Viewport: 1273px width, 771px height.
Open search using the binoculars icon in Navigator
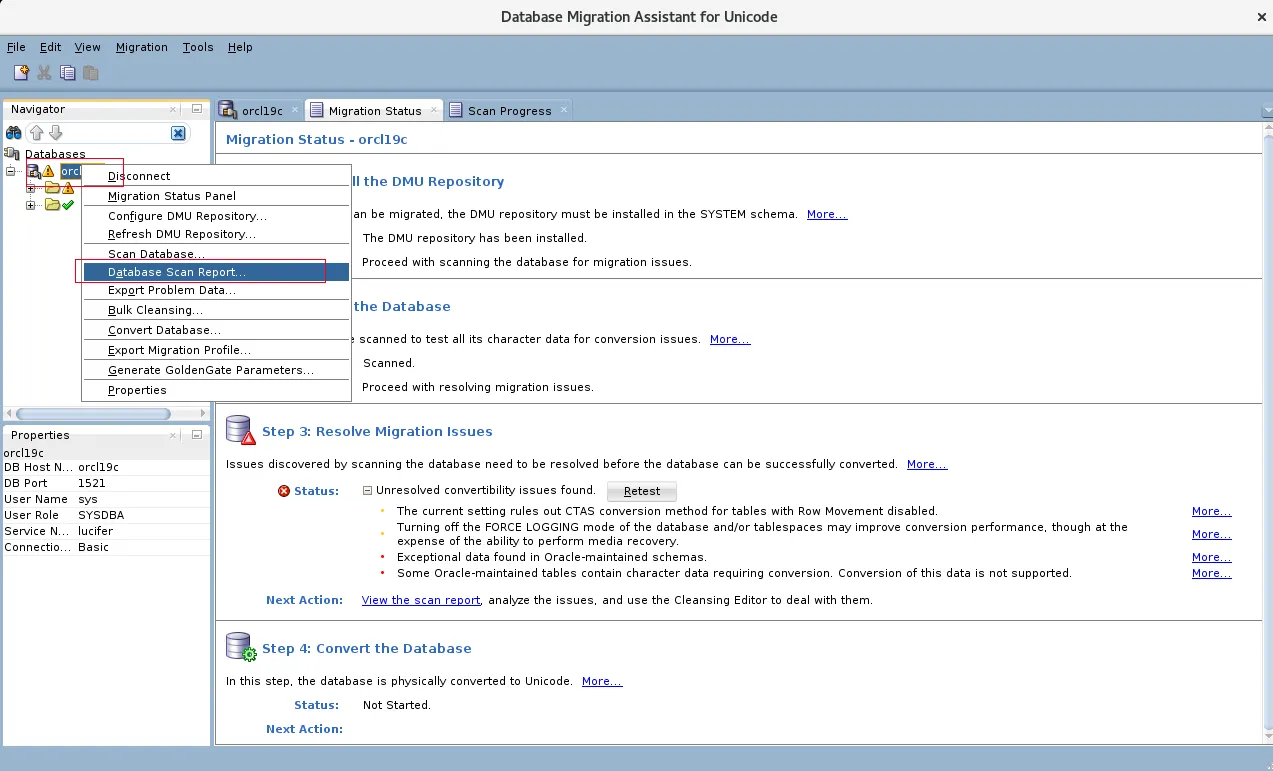coord(13,133)
